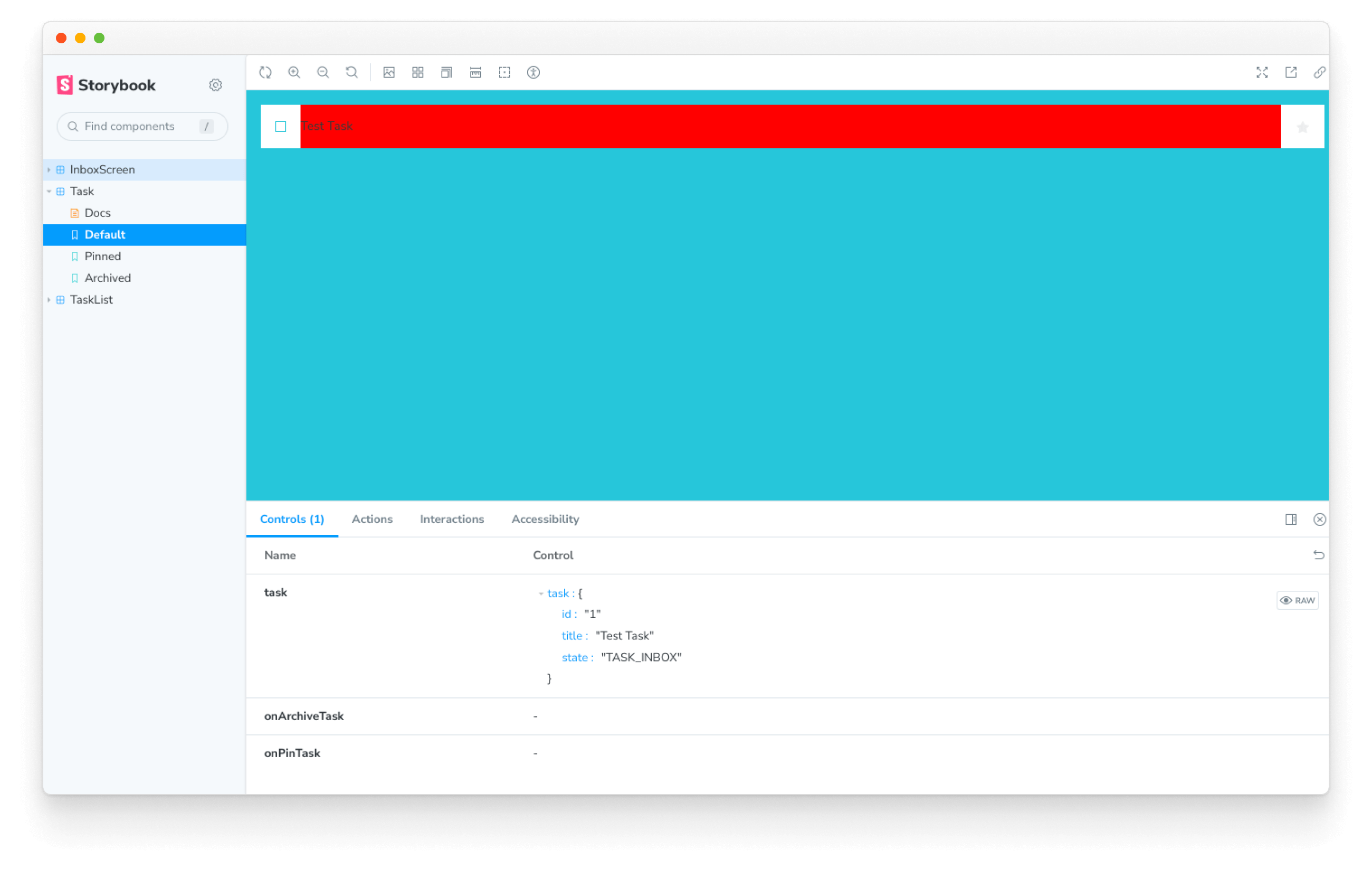Viewport: 1372px width, 869px height.
Task: Click the zoom in icon in toolbar
Action: (294, 72)
